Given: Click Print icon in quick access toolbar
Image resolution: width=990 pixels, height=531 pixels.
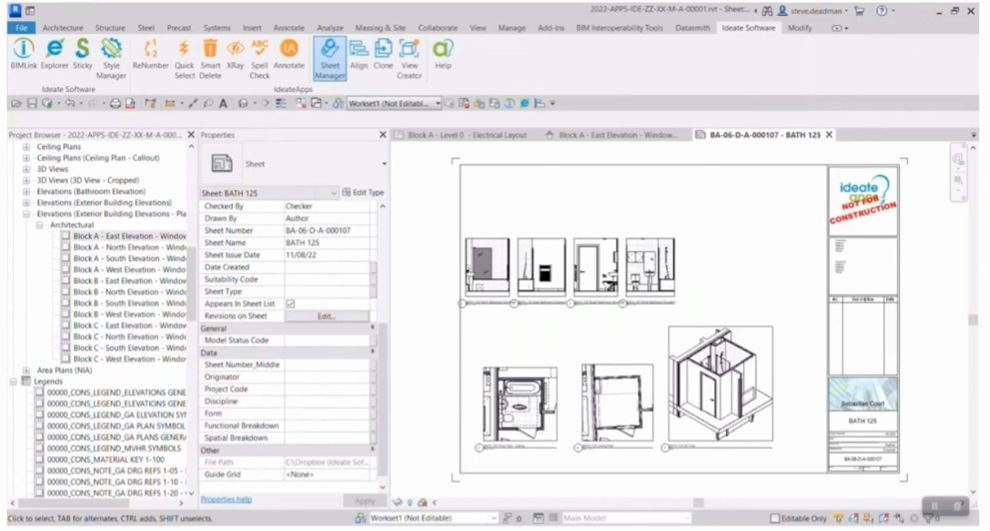Looking at the screenshot, I should tap(116, 104).
